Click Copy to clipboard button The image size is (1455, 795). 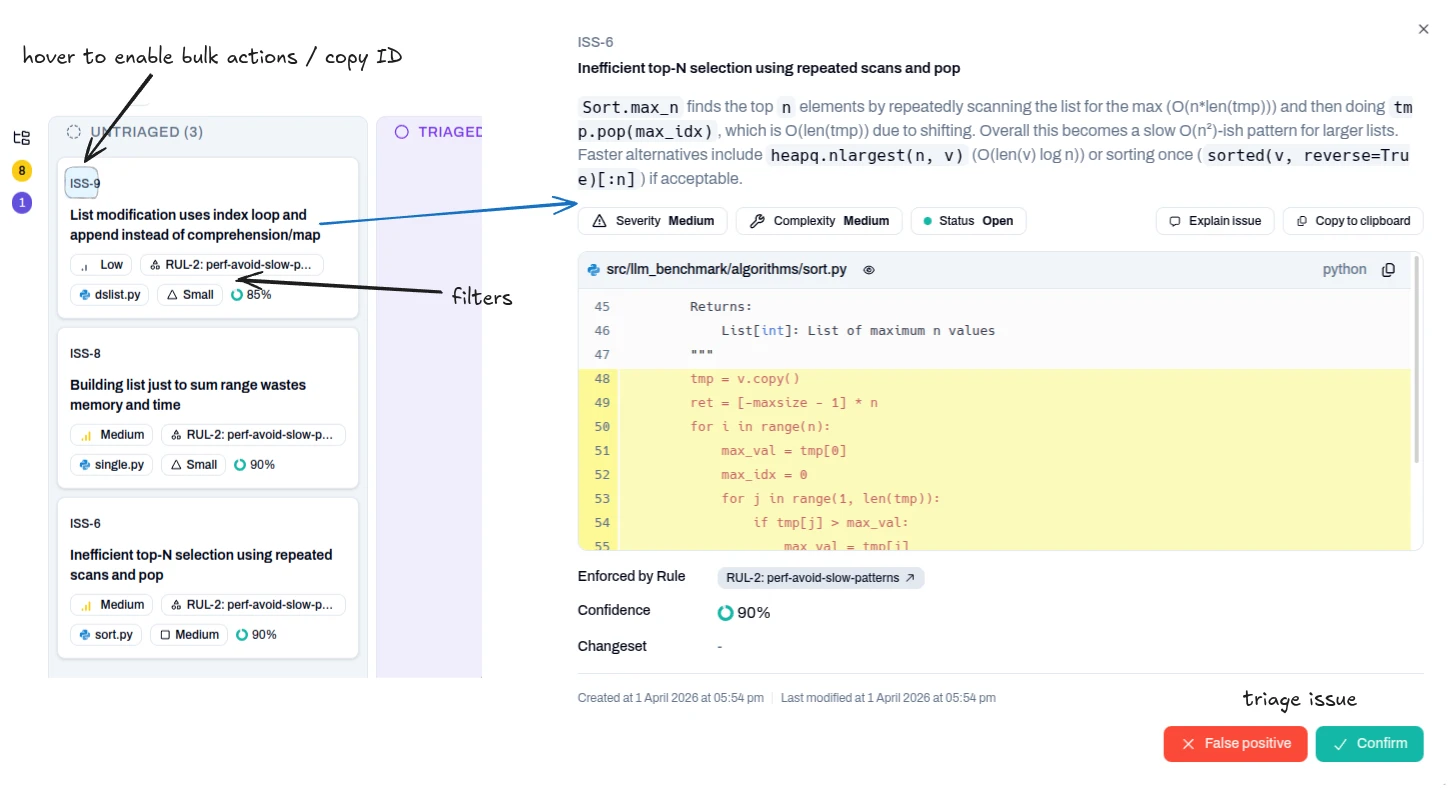pyautogui.click(x=1353, y=221)
